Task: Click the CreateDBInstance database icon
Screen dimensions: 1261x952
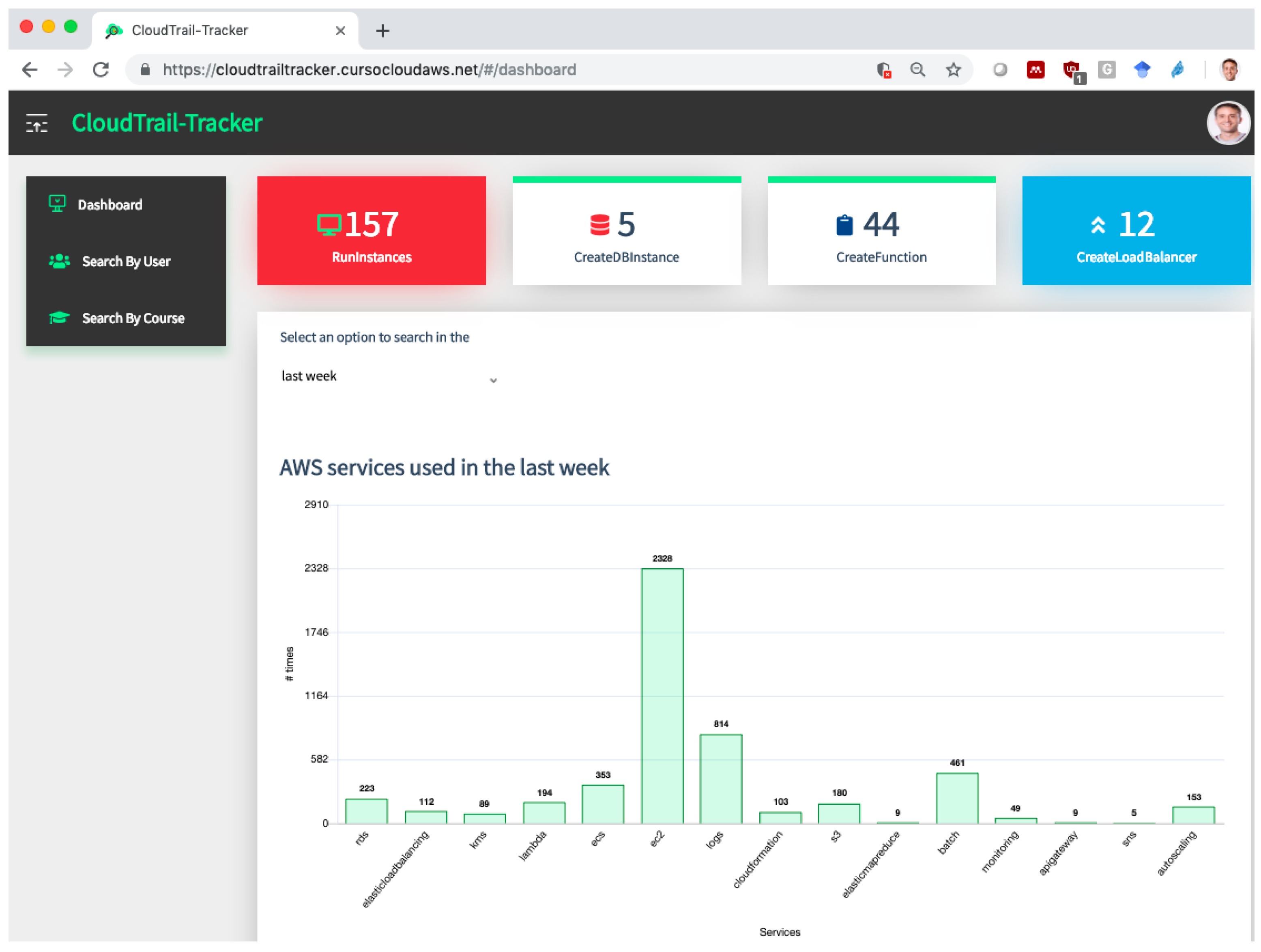Action: pyautogui.click(x=600, y=225)
